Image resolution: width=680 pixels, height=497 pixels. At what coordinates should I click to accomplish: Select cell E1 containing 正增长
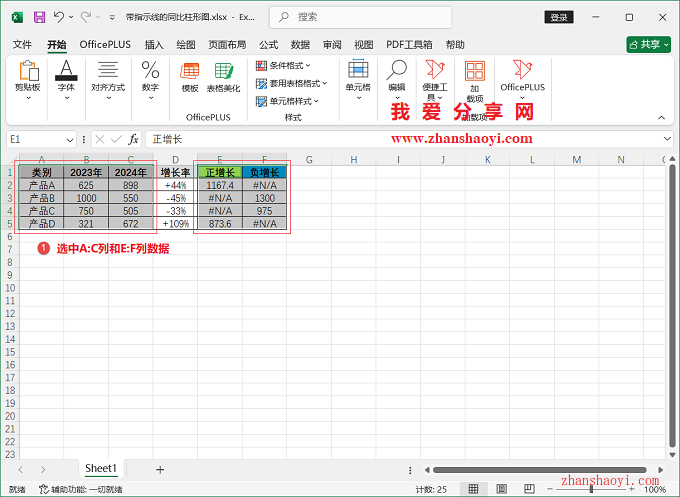pos(219,172)
